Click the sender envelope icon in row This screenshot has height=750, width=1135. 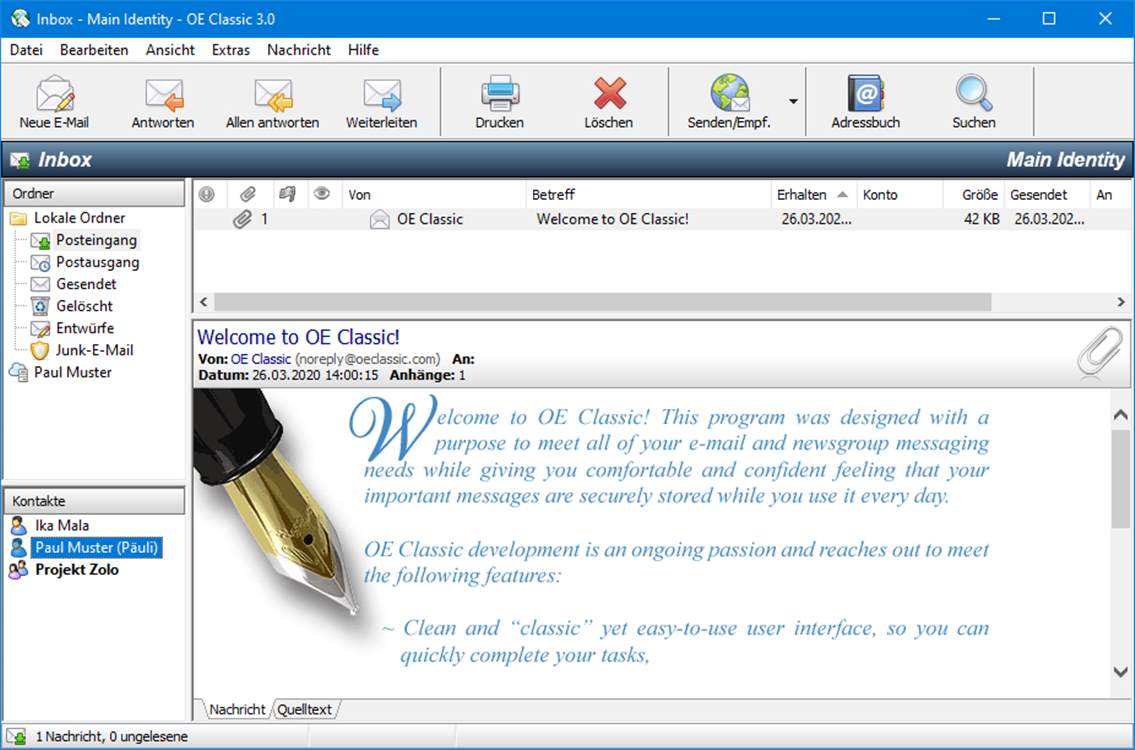point(379,219)
